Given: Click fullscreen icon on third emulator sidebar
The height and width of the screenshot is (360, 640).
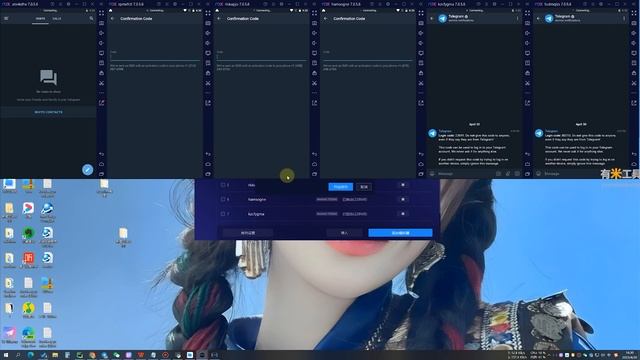Looking at the screenshot, I should point(314,13).
